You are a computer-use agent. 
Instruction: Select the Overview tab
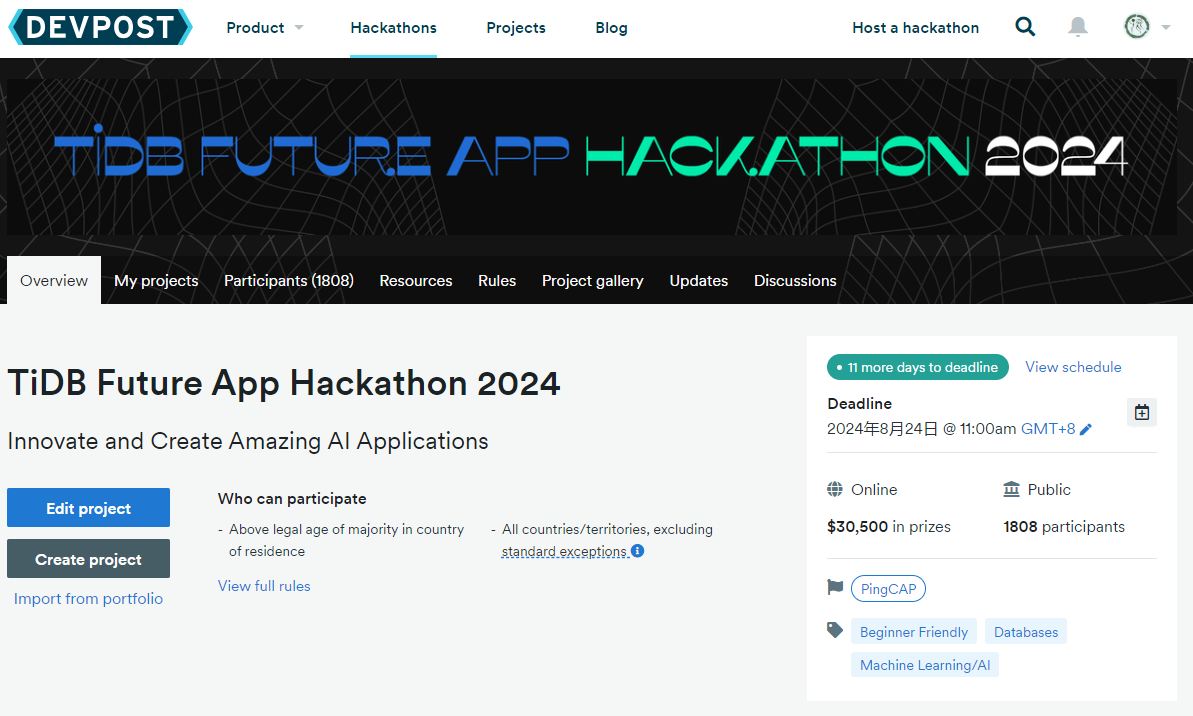point(54,280)
